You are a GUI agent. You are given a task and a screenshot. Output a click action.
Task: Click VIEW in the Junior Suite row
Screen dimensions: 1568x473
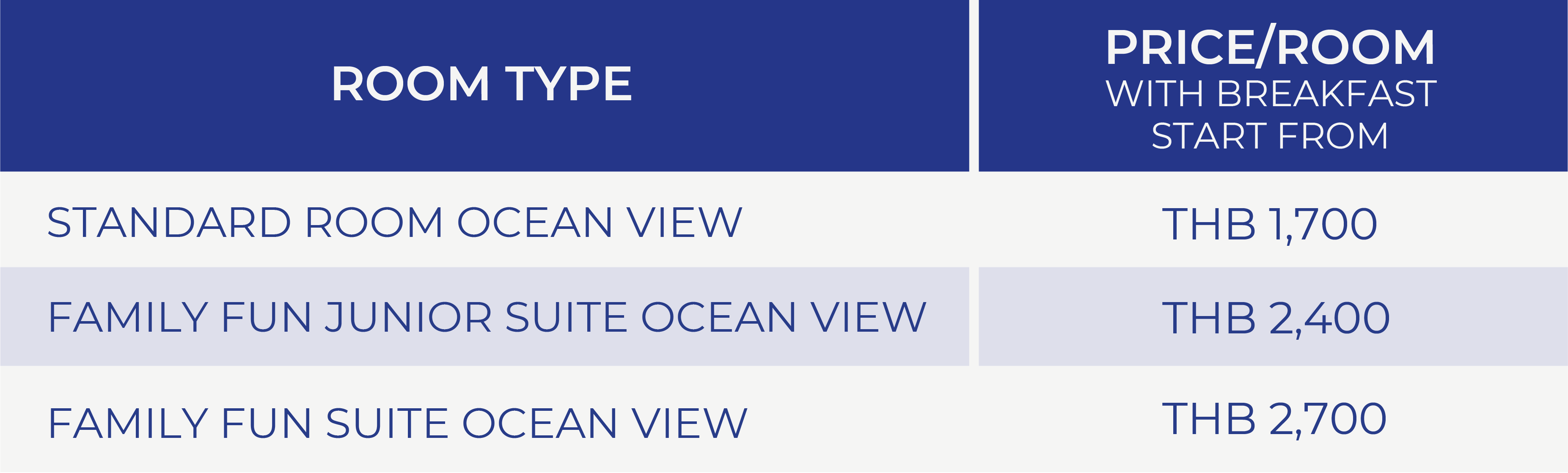coord(869,317)
